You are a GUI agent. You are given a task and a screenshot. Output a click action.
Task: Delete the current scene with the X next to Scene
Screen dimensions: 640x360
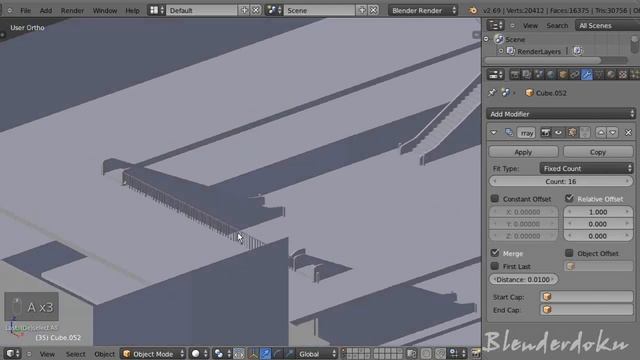pyautogui.click(x=373, y=10)
